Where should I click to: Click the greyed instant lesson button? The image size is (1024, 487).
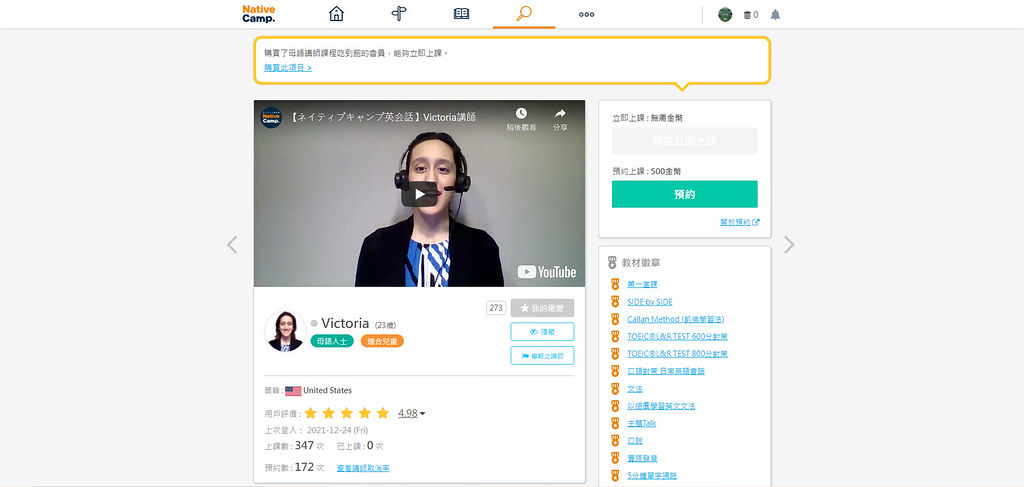[x=684, y=140]
